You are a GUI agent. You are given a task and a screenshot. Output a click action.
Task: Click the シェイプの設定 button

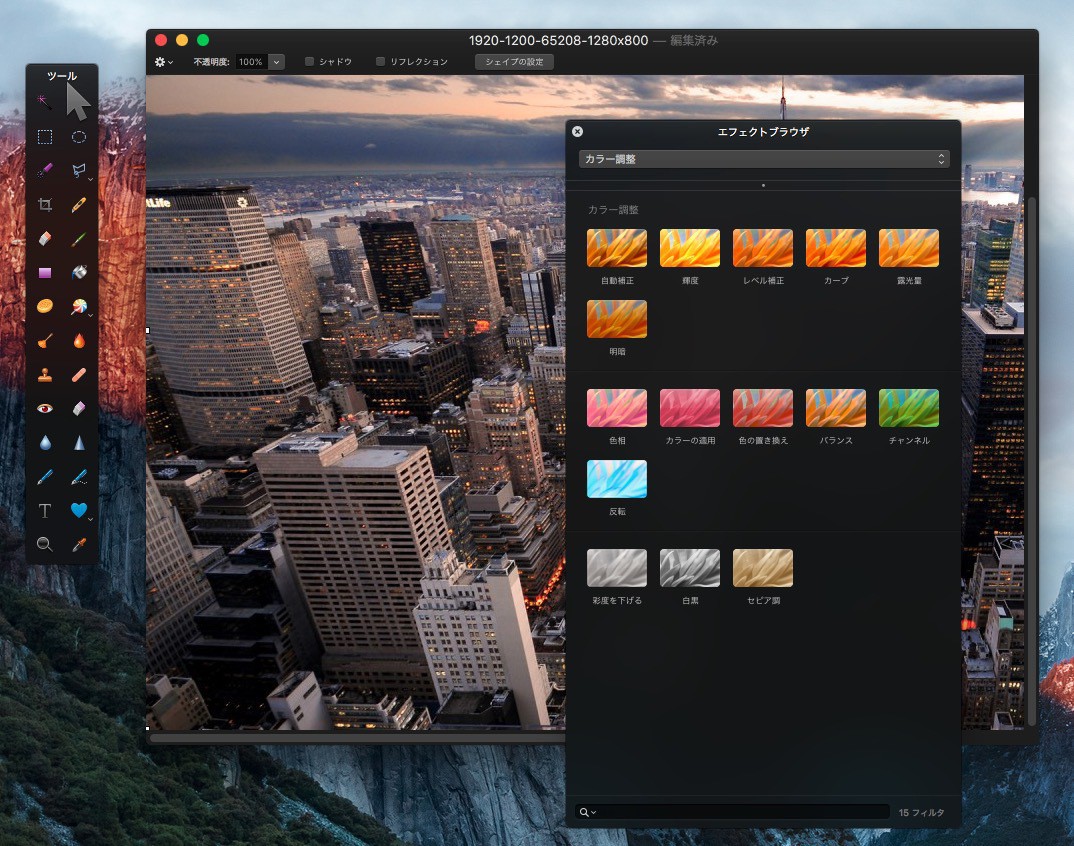click(x=514, y=62)
